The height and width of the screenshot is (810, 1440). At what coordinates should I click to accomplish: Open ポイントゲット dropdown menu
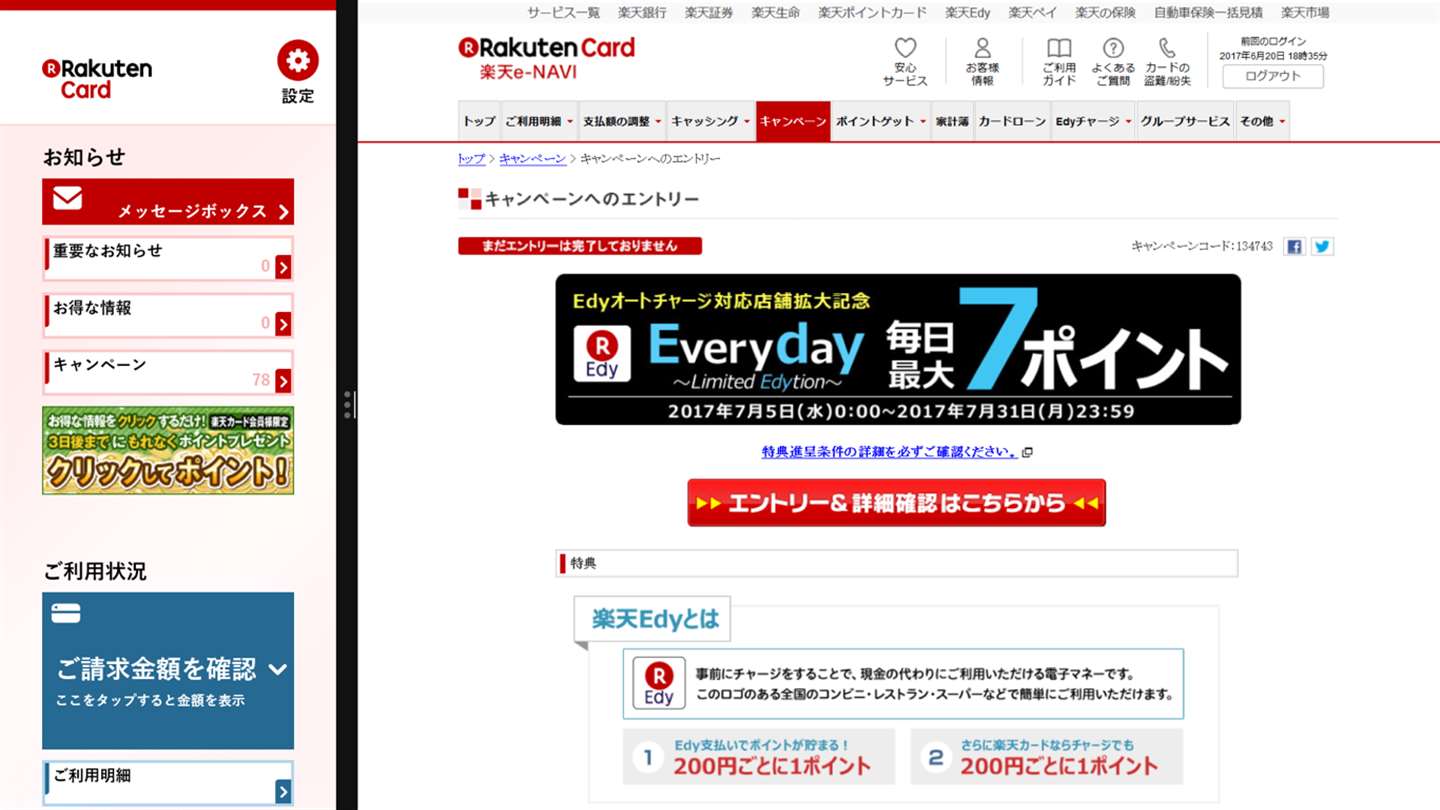(881, 121)
